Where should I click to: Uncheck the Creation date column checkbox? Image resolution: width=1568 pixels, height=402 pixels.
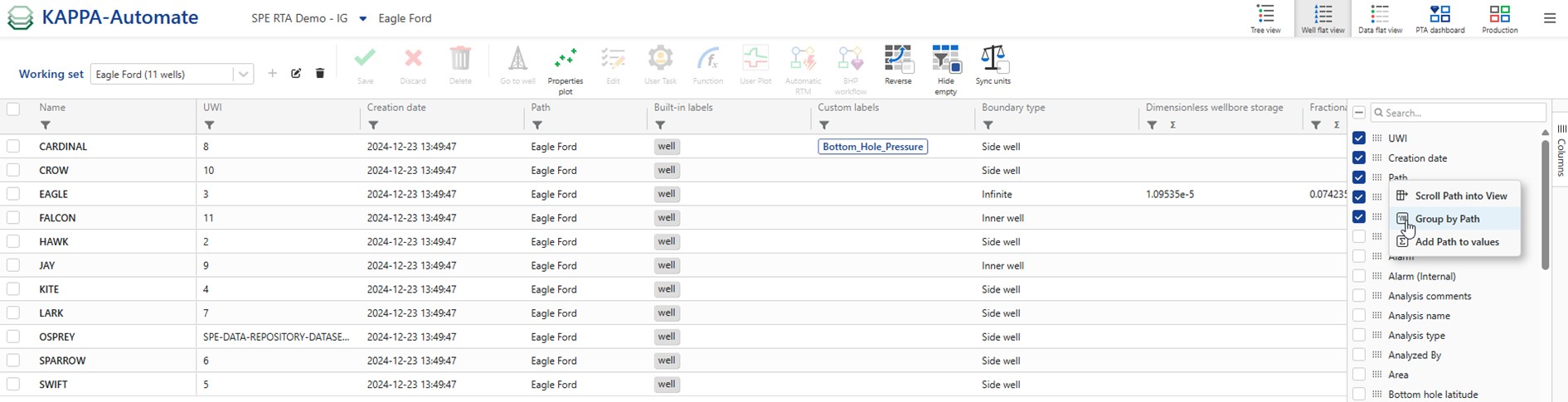click(1358, 157)
